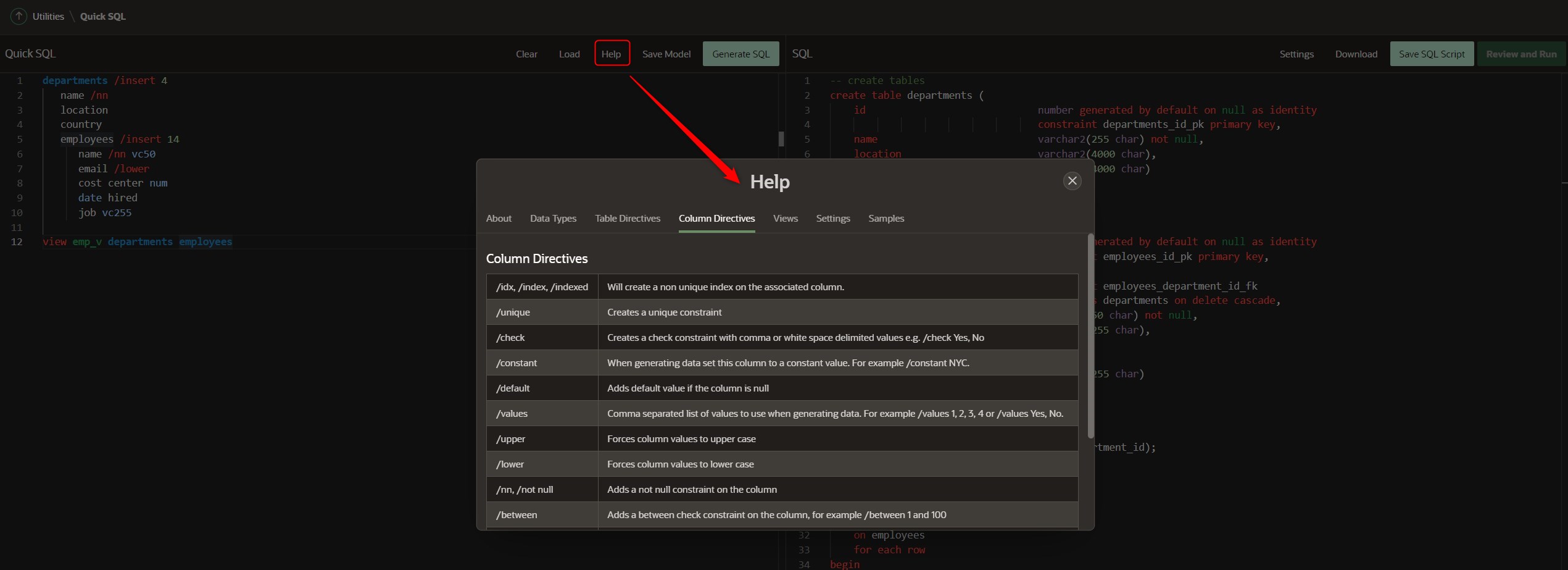Switch to the About tab
This screenshot has width=1568, height=570.
point(499,219)
